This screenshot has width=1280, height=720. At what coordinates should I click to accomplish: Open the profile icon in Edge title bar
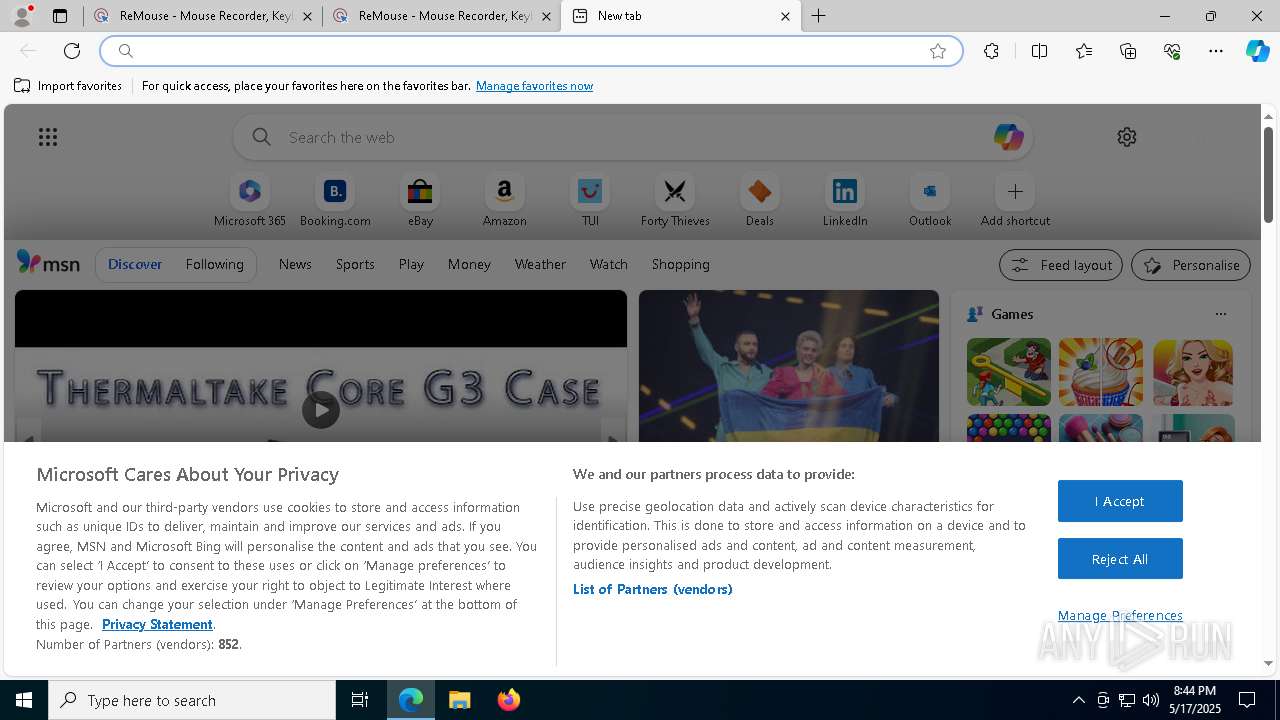(x=21, y=16)
